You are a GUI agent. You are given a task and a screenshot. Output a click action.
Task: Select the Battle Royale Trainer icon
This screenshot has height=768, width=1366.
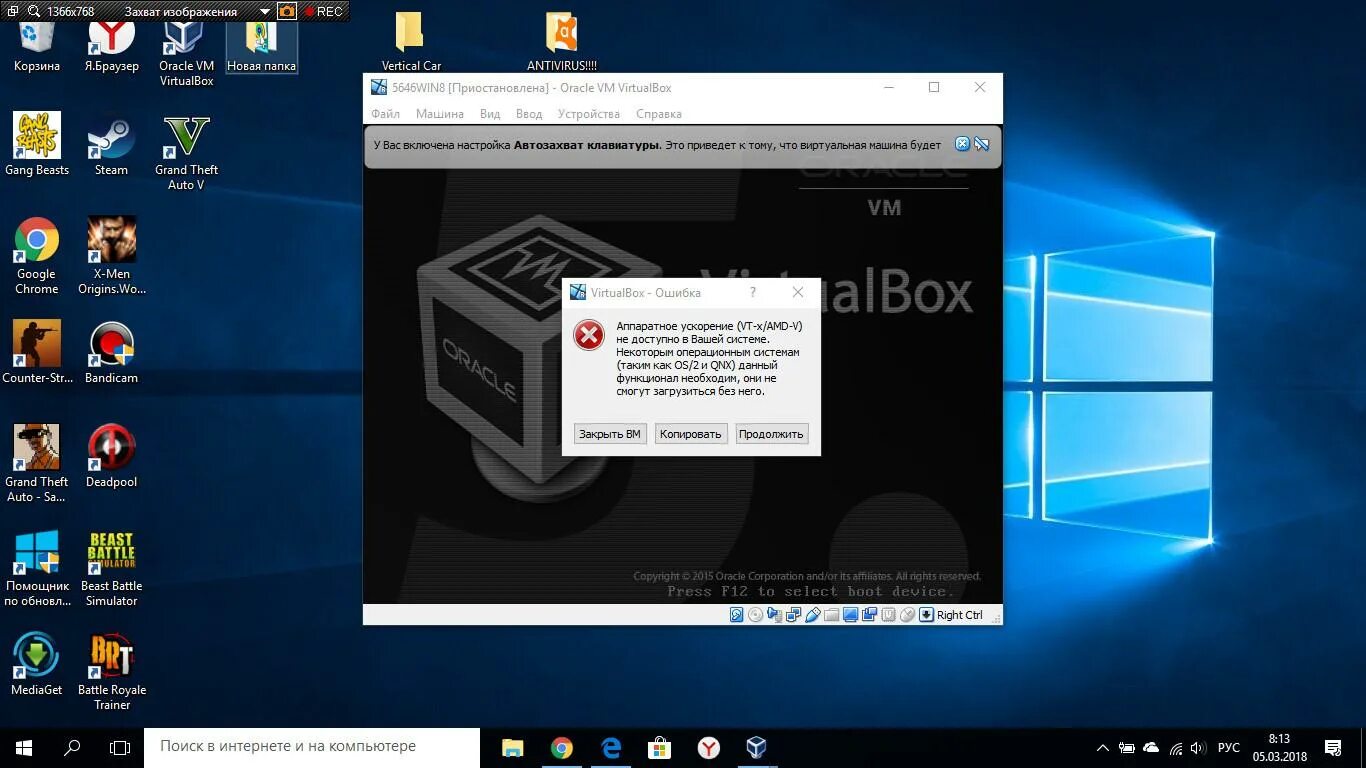(x=112, y=672)
